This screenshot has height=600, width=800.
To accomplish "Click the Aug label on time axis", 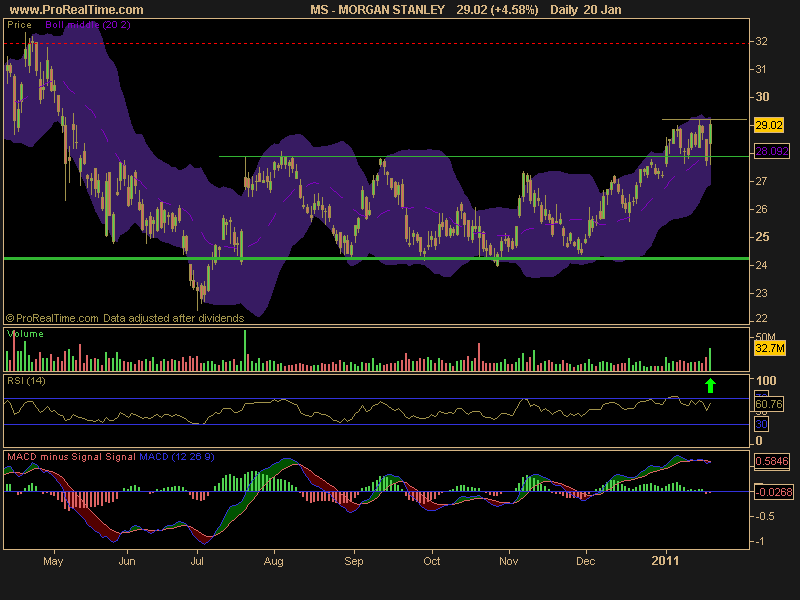I will click(273, 561).
